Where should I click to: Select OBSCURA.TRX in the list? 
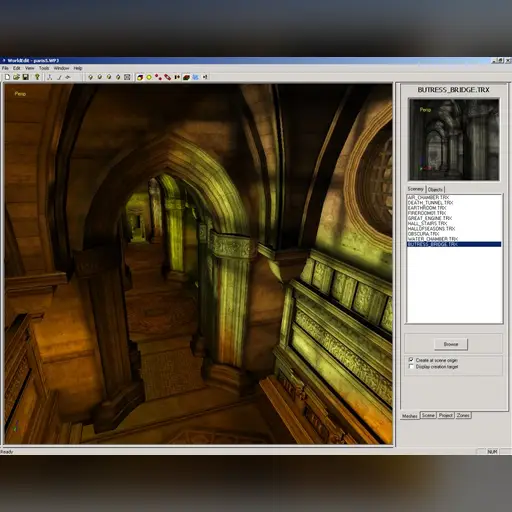tap(454, 234)
